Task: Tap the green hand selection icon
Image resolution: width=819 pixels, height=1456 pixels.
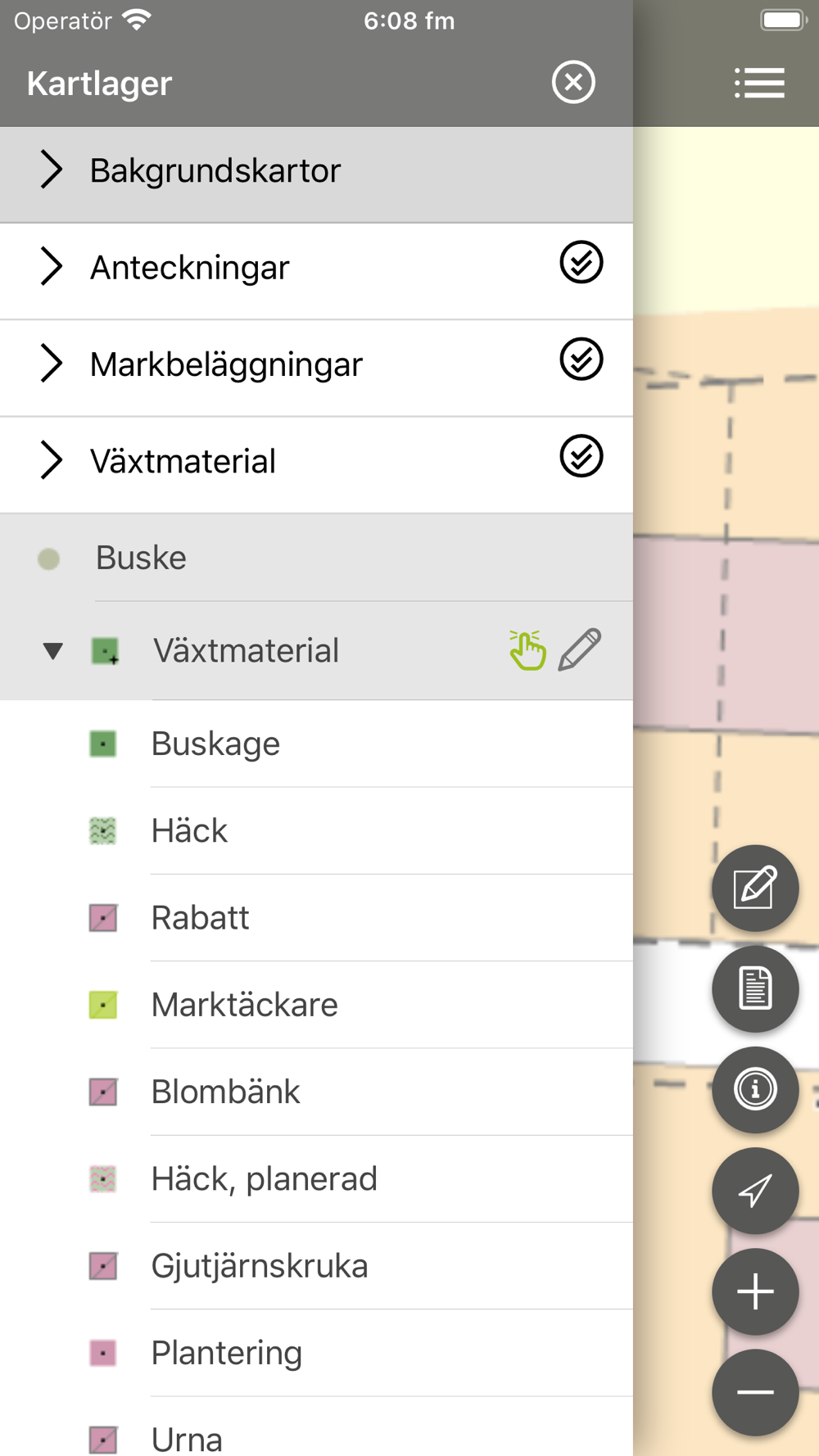Action: [527, 650]
